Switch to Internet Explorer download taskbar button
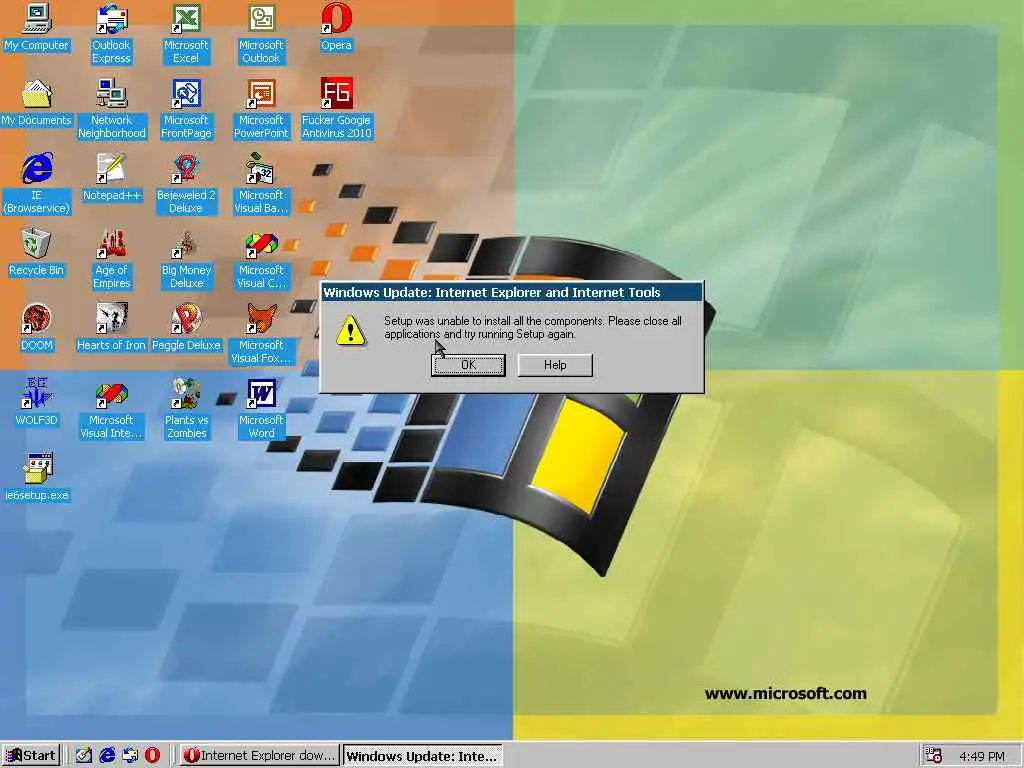The height and width of the screenshot is (768, 1024). pyautogui.click(x=259, y=755)
